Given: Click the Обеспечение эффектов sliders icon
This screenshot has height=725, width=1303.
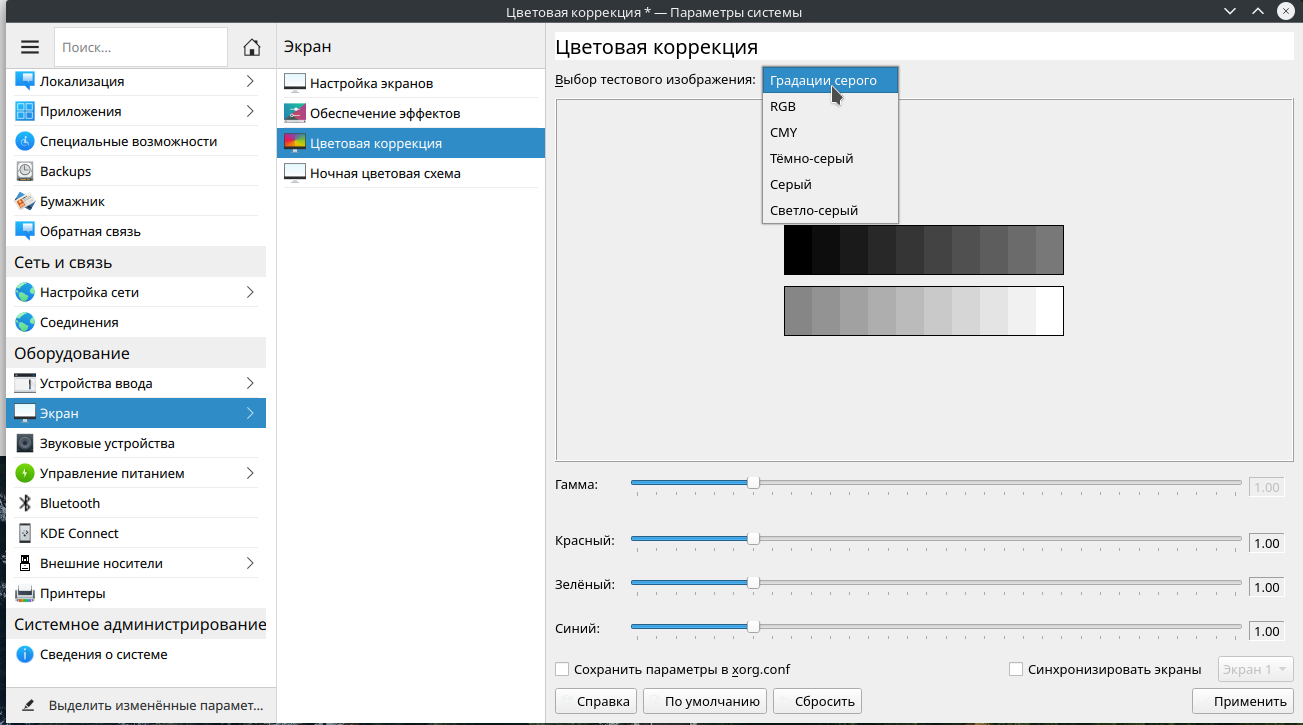Looking at the screenshot, I should 295,113.
